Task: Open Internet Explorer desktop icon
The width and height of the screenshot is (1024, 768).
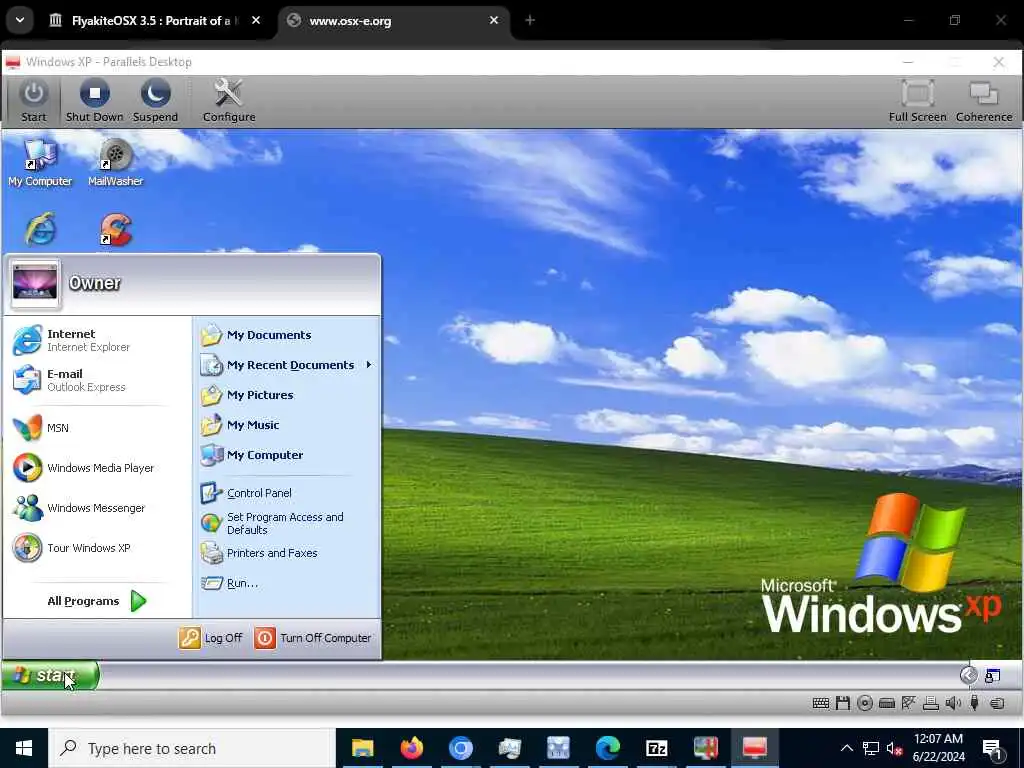Action: pos(40,229)
